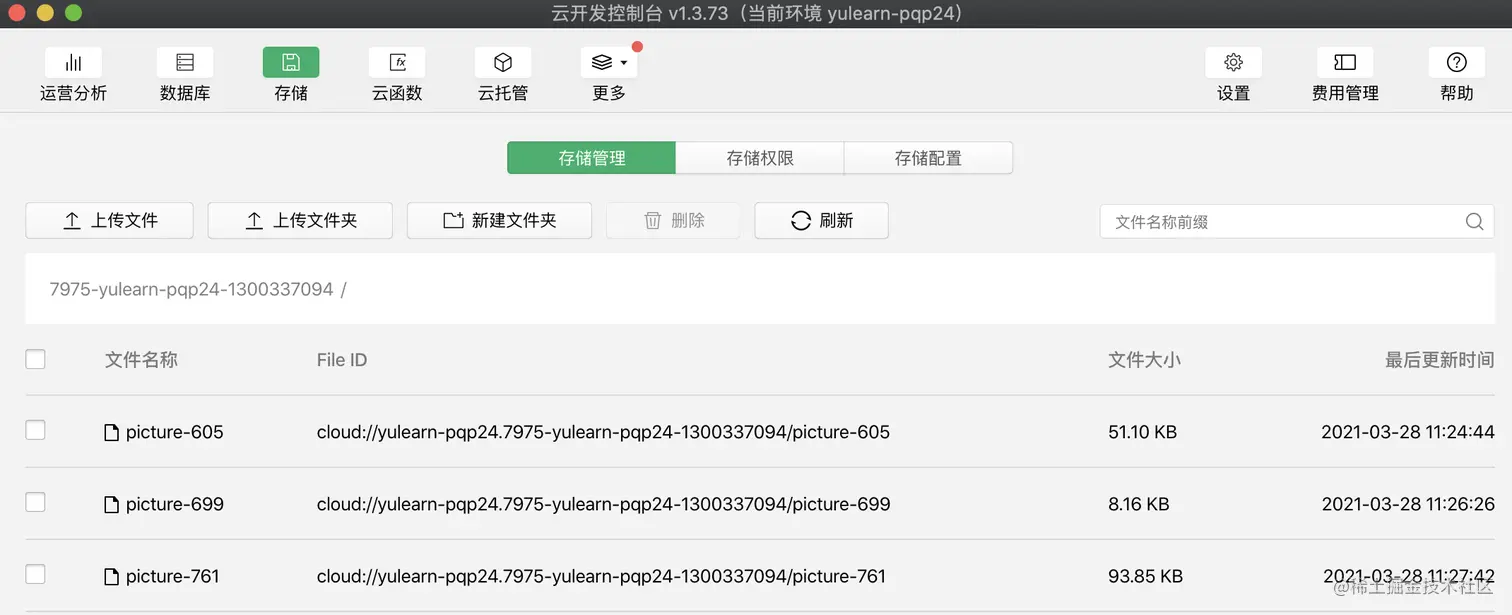Image resolution: width=1512 pixels, height=615 pixels.
Task: Click the search magnifier in the filename field
Action: coord(1474,221)
